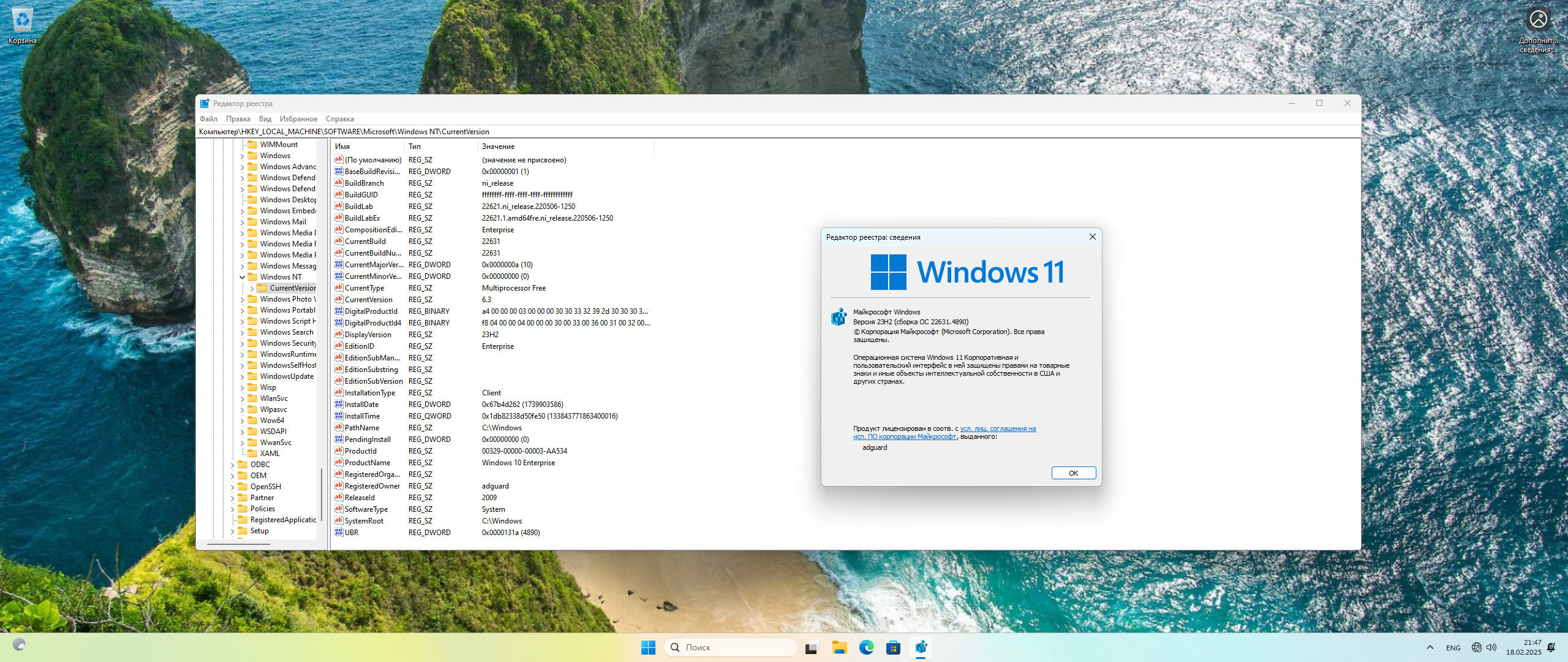Open the Microsoft license terms link
Viewport: 1568px width, 662px height.
click(997, 429)
